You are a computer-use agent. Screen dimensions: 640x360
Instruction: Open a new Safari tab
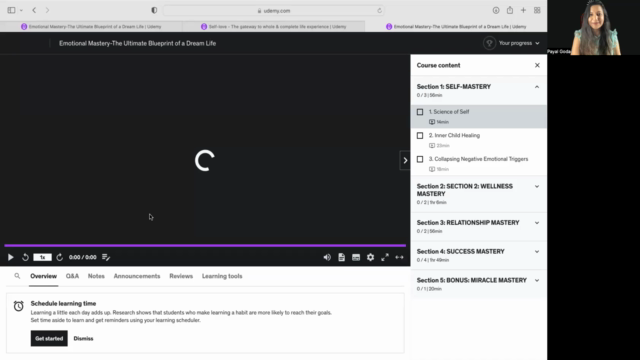(523, 10)
